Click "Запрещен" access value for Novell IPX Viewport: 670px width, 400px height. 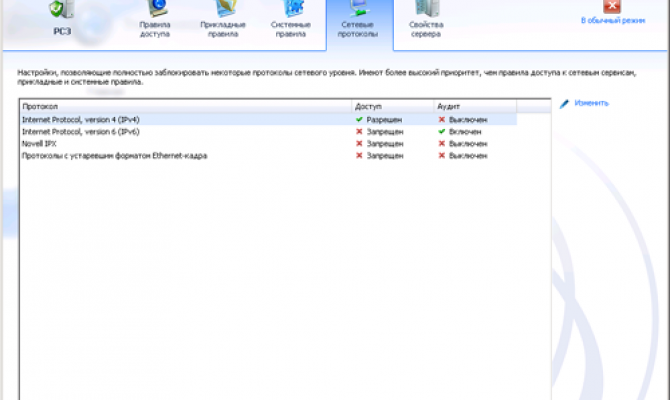(385, 144)
